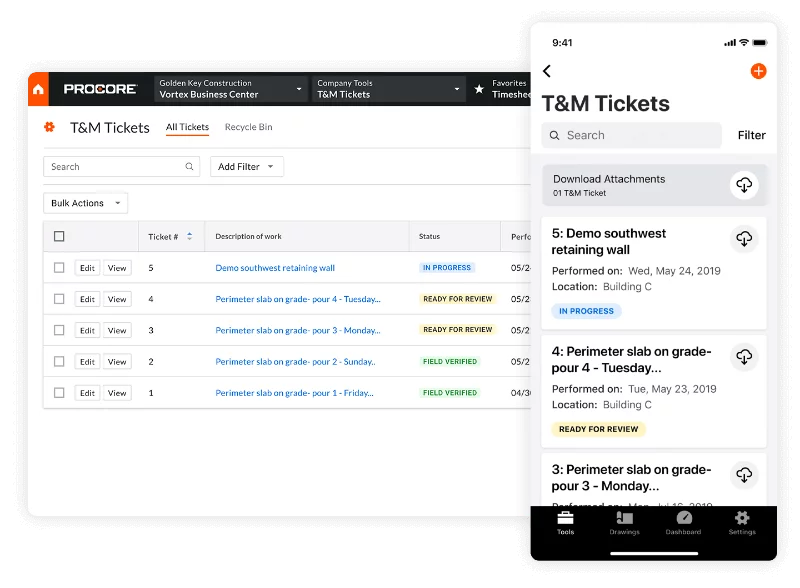Tap the orange plus icon to add ticket

(758, 71)
